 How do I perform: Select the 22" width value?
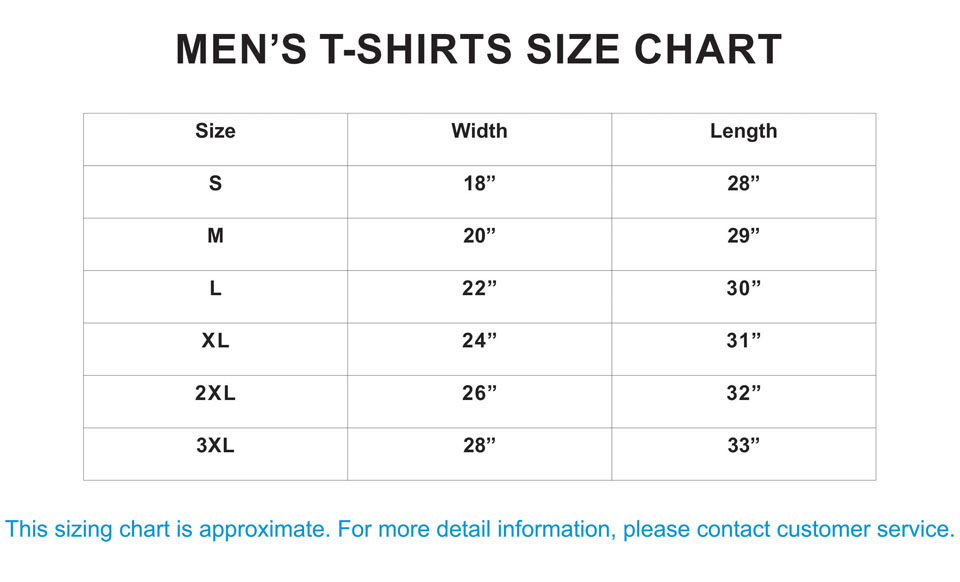pyautogui.click(x=479, y=289)
